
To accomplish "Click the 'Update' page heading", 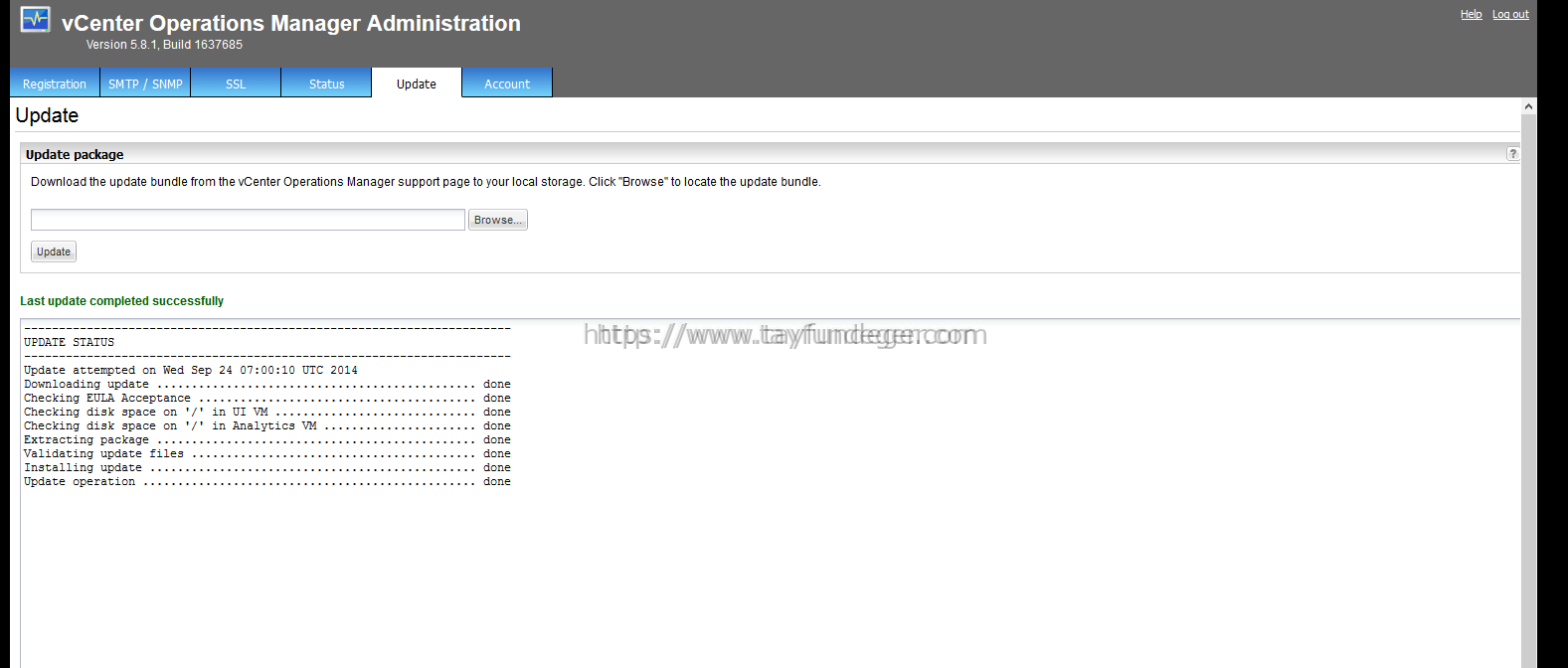I will [x=47, y=115].
